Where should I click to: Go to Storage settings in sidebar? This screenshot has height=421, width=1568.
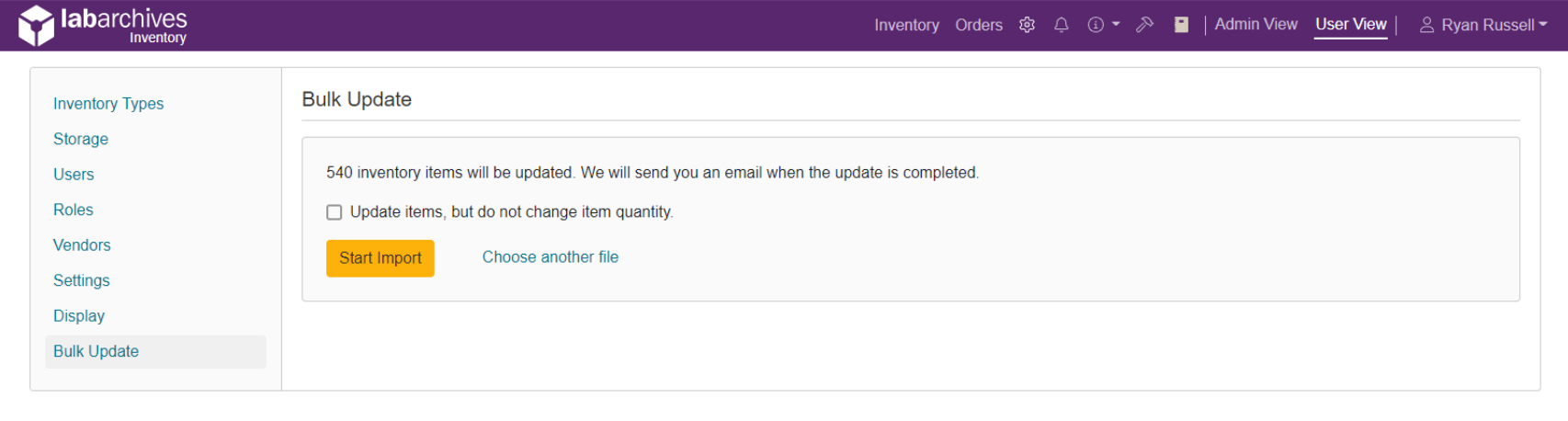81,139
